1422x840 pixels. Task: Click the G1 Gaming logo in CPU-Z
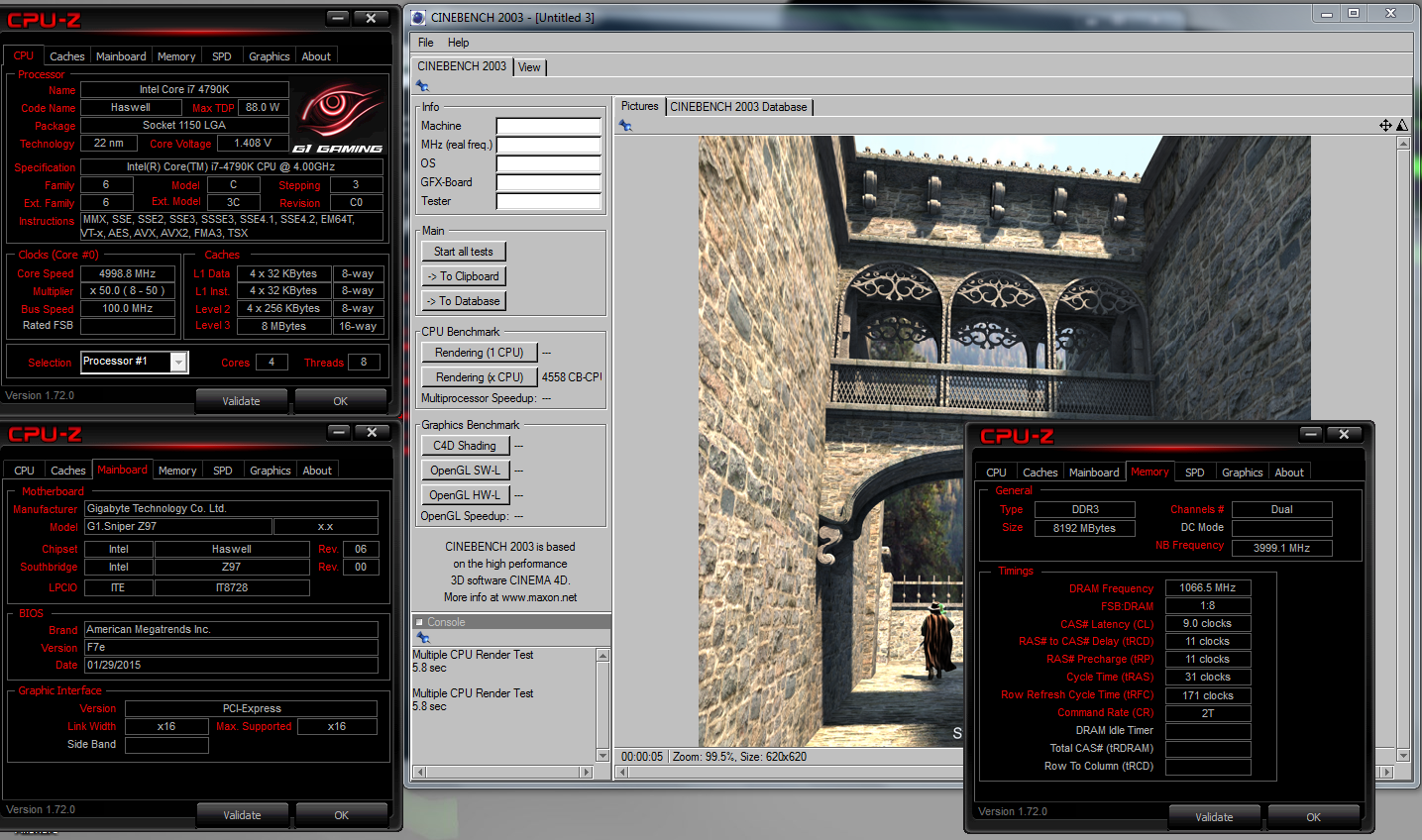click(338, 119)
